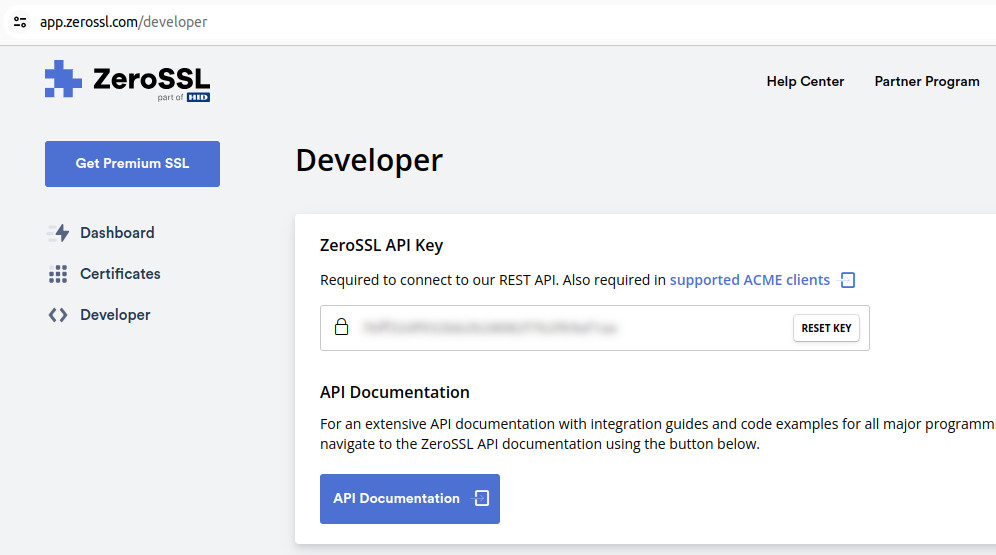Open the Dashboard page from sidebar
996x555 pixels.
click(x=117, y=233)
